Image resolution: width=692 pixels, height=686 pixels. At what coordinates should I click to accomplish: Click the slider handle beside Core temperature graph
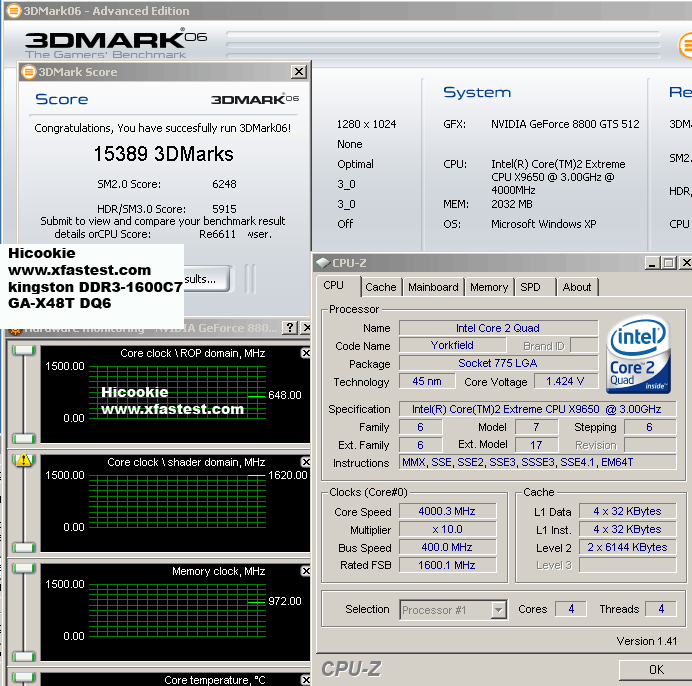(x=24, y=677)
